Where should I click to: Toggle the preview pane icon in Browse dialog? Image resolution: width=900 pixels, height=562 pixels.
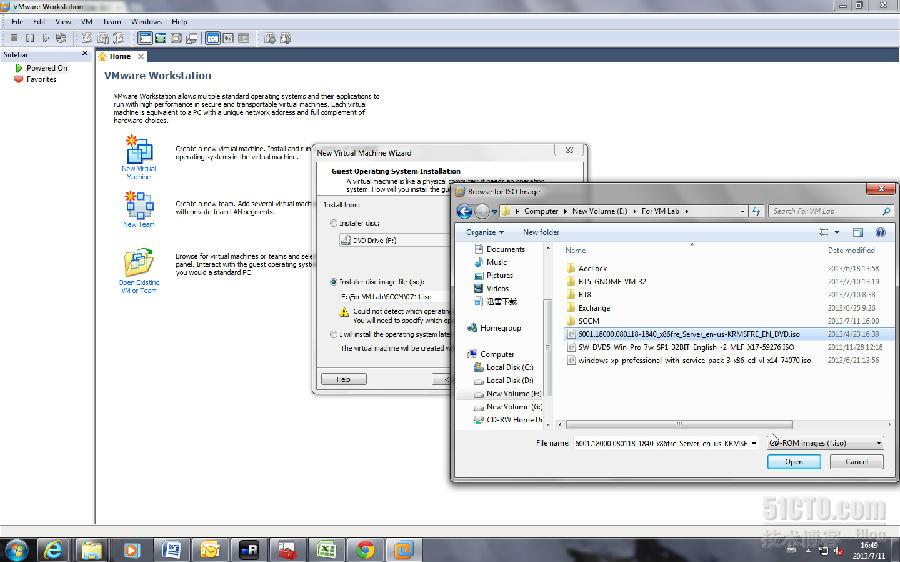tap(858, 232)
